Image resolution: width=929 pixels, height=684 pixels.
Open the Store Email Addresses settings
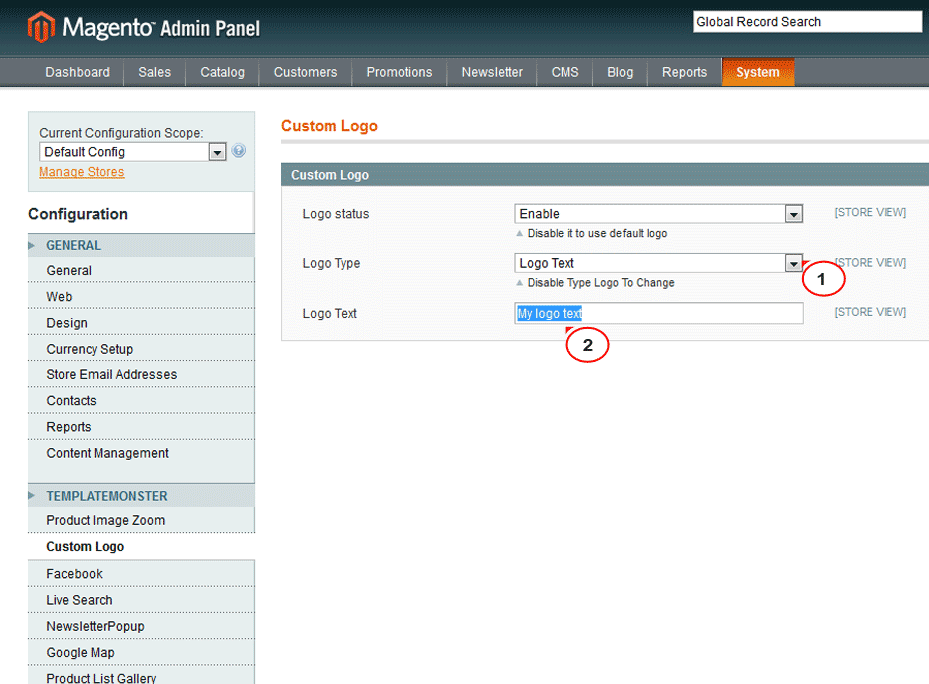(111, 374)
